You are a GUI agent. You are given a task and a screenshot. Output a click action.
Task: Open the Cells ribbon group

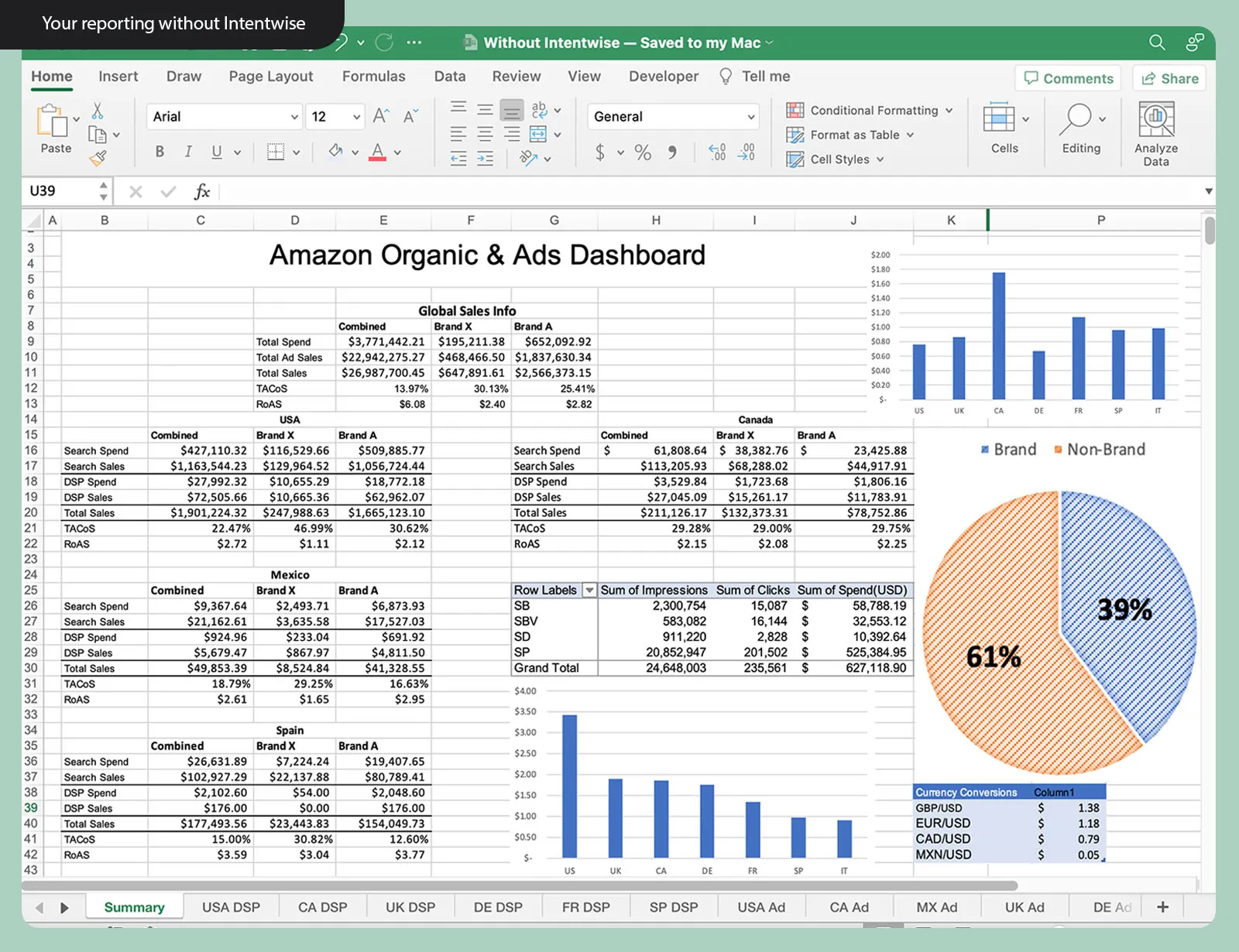point(1004,128)
